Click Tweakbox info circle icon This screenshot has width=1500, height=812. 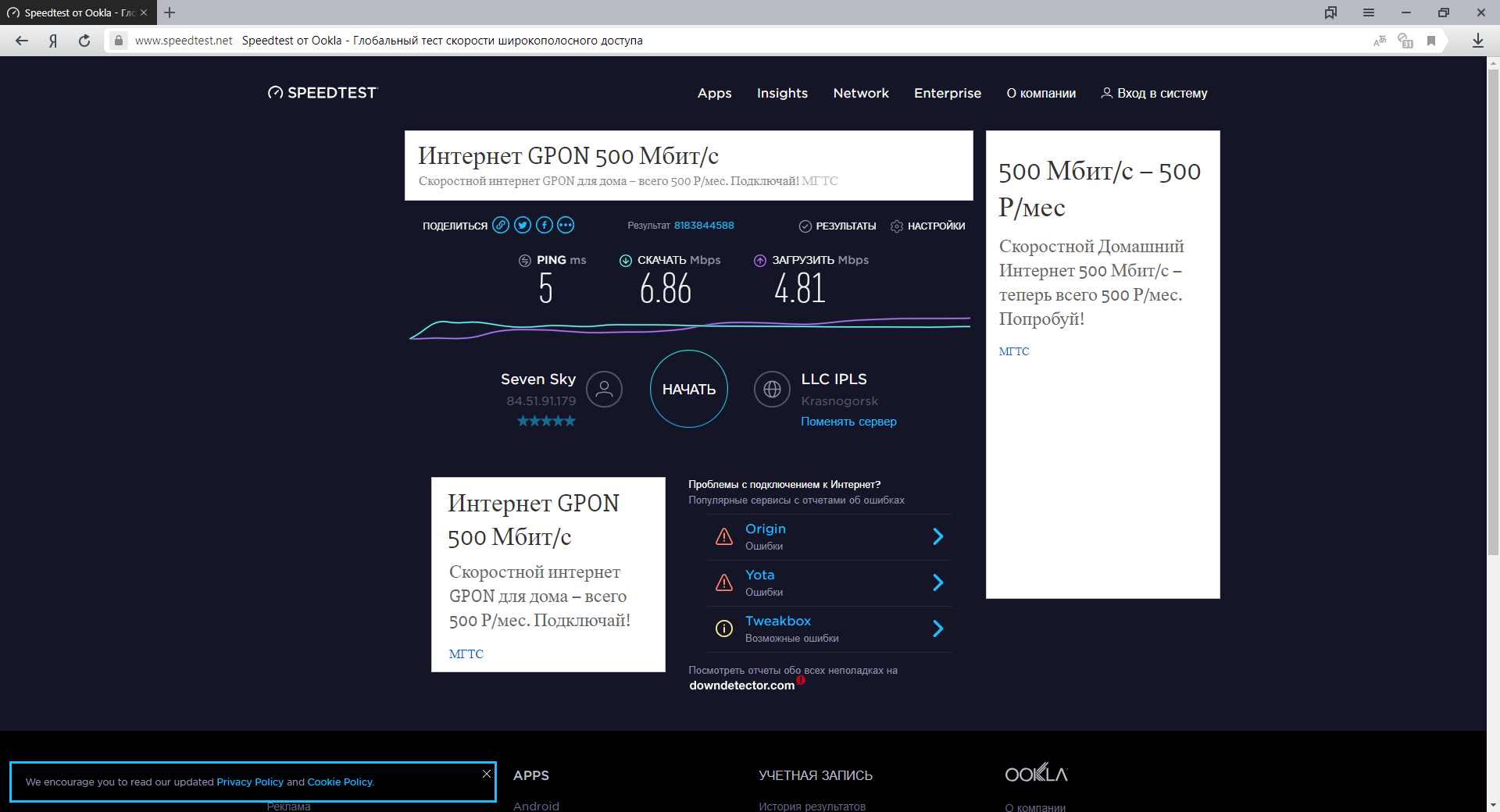coord(724,629)
